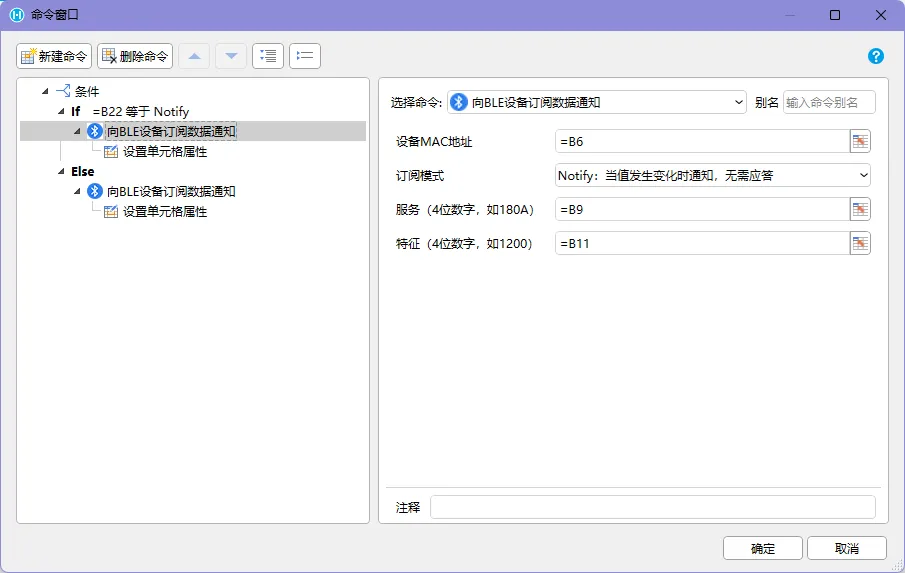The height and width of the screenshot is (573, 905).
Task: Click the cell property icon under the If branch
Action: point(111,152)
